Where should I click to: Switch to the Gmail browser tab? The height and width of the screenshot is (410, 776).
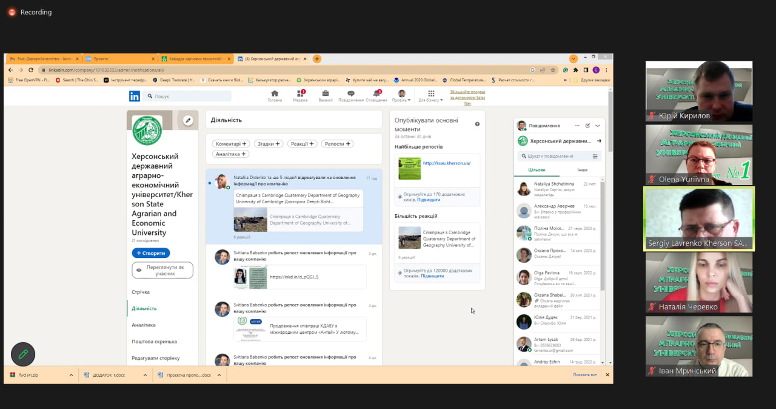[x=44, y=59]
